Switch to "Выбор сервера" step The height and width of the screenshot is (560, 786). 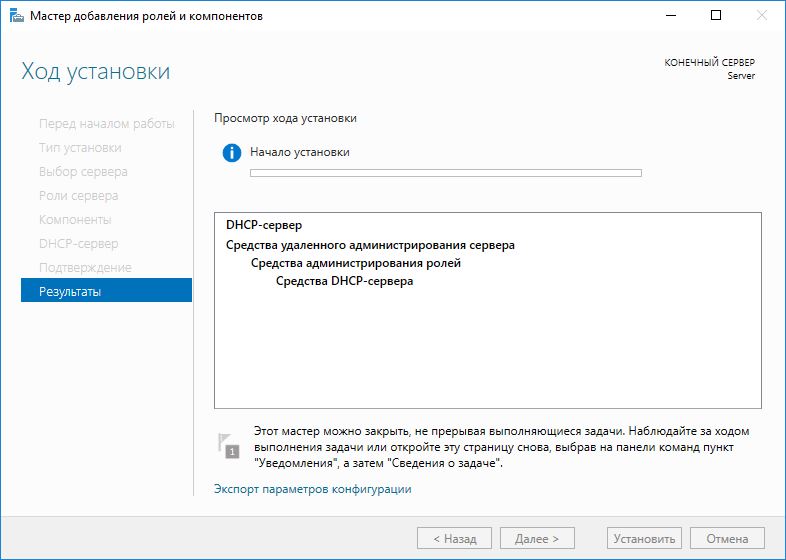83,171
